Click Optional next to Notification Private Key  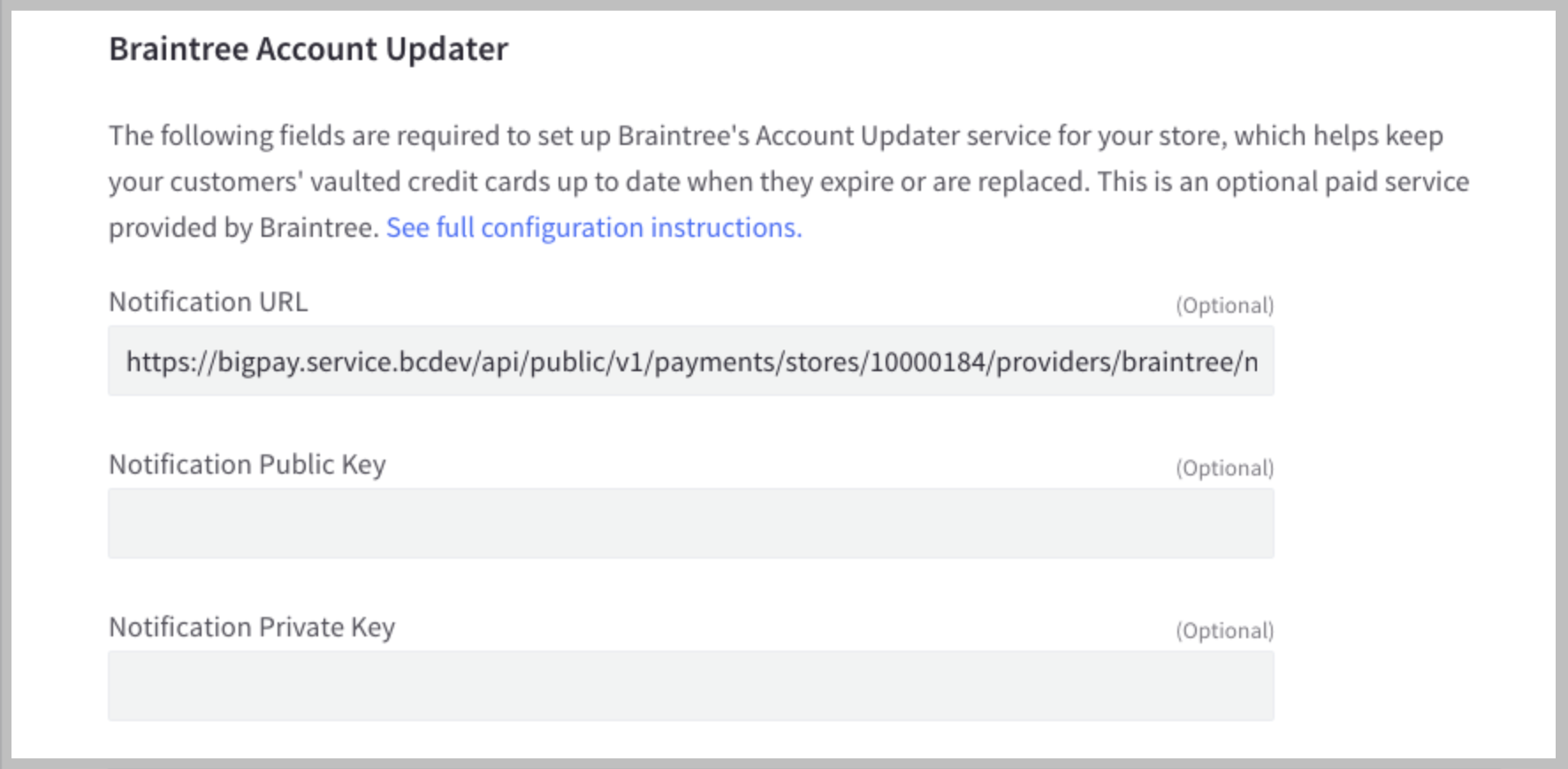pos(1225,630)
